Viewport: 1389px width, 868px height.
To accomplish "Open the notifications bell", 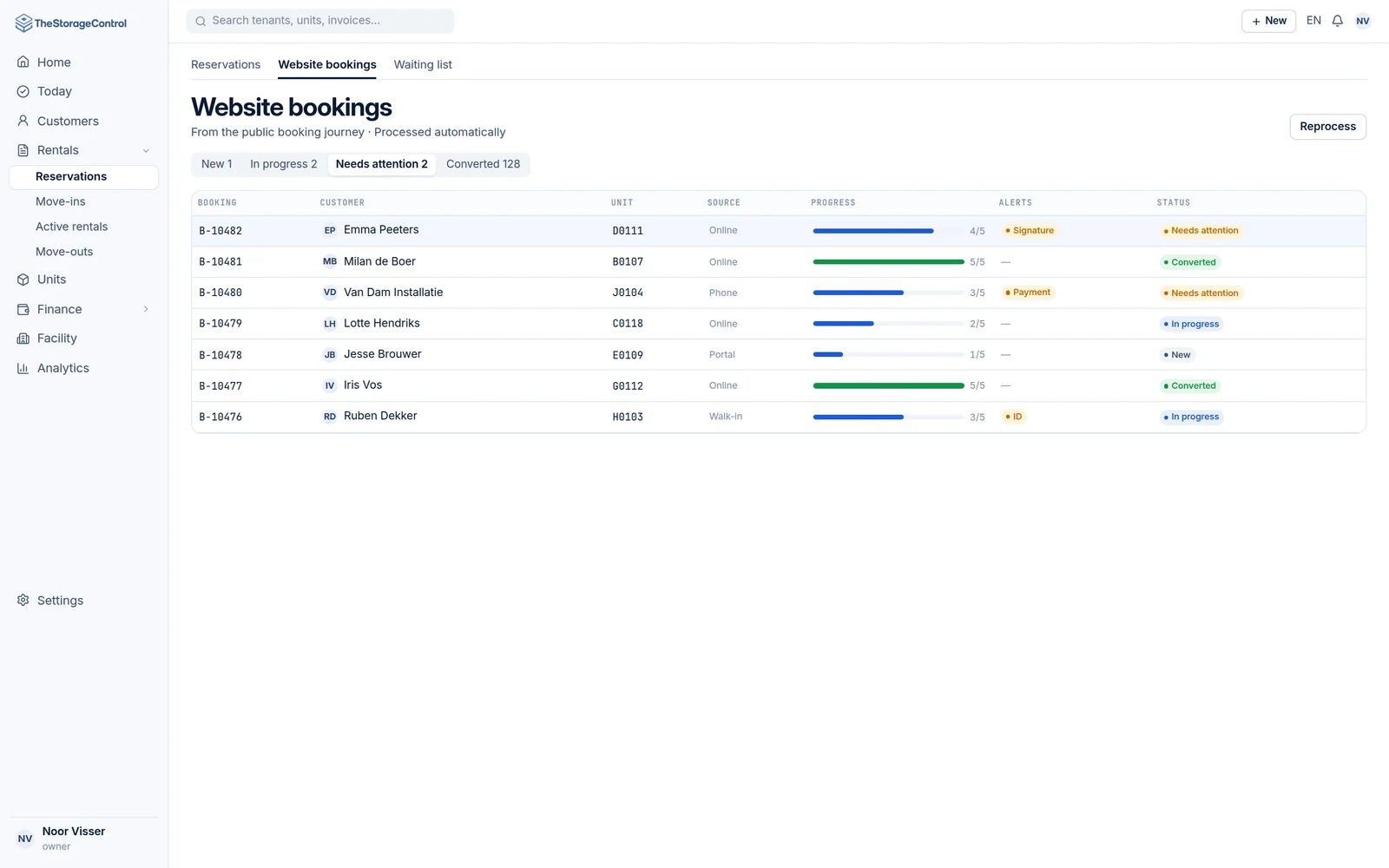I will pyautogui.click(x=1338, y=21).
